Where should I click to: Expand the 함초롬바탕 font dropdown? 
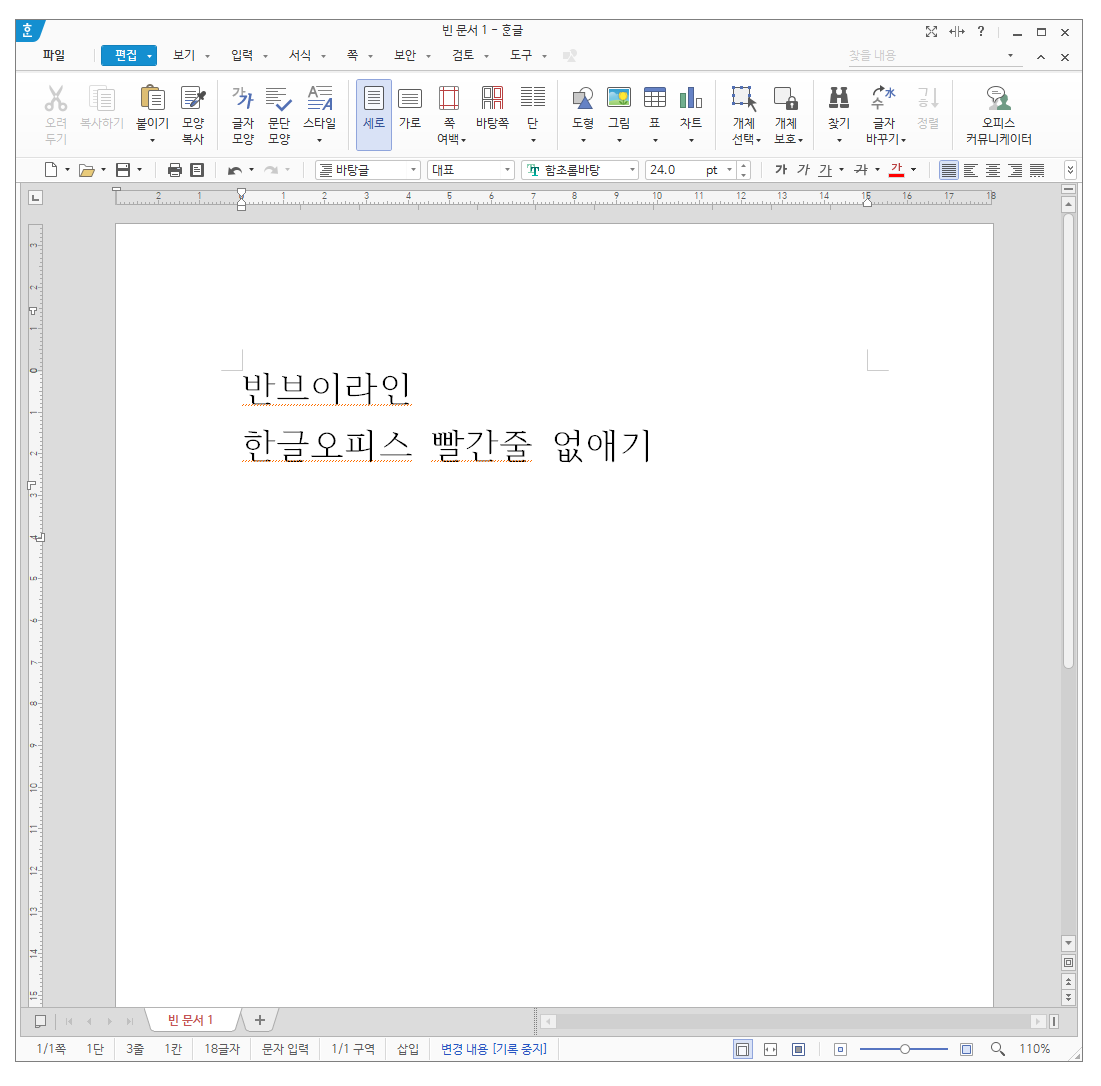point(632,170)
